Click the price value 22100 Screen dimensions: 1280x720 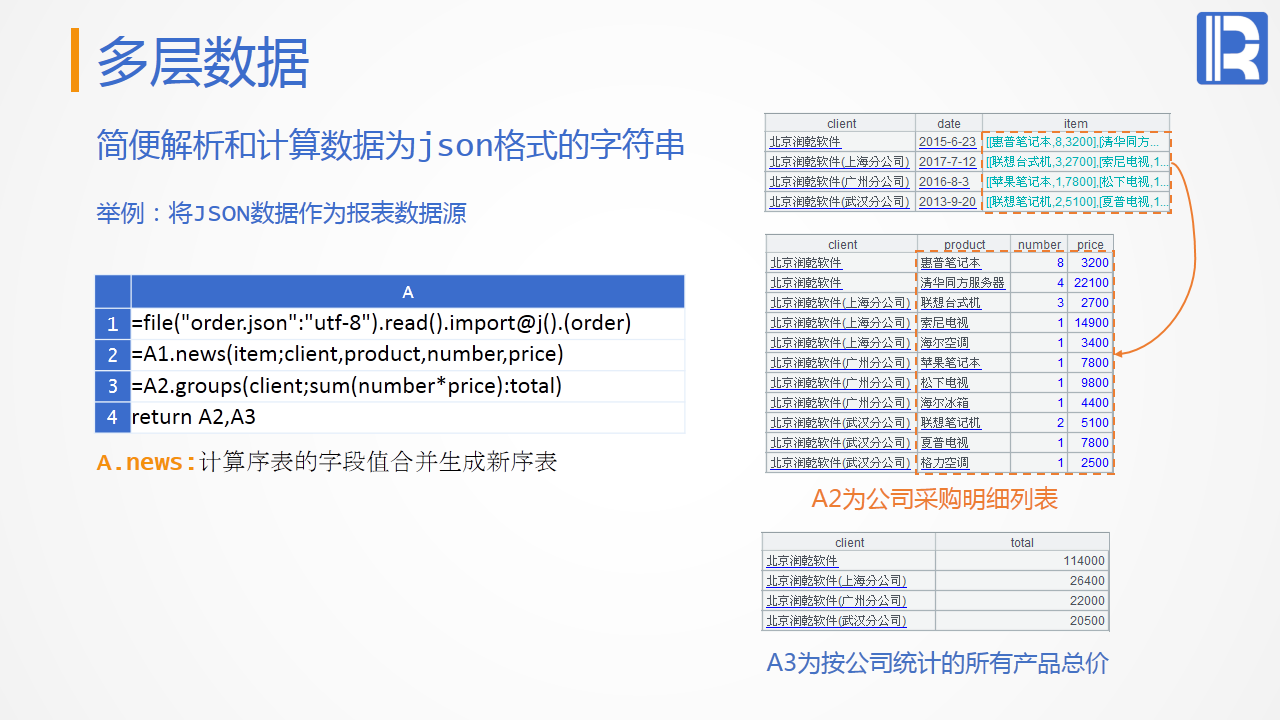click(1092, 283)
